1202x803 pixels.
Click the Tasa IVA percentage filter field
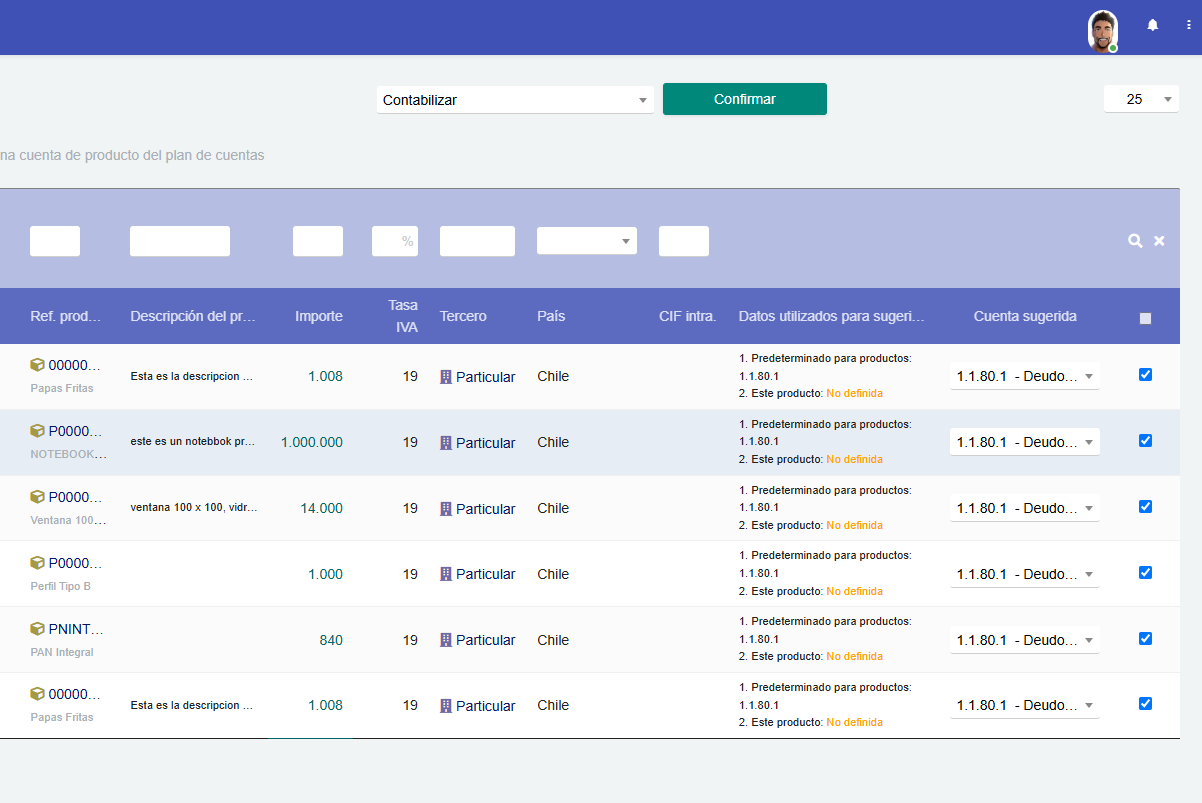click(x=394, y=241)
